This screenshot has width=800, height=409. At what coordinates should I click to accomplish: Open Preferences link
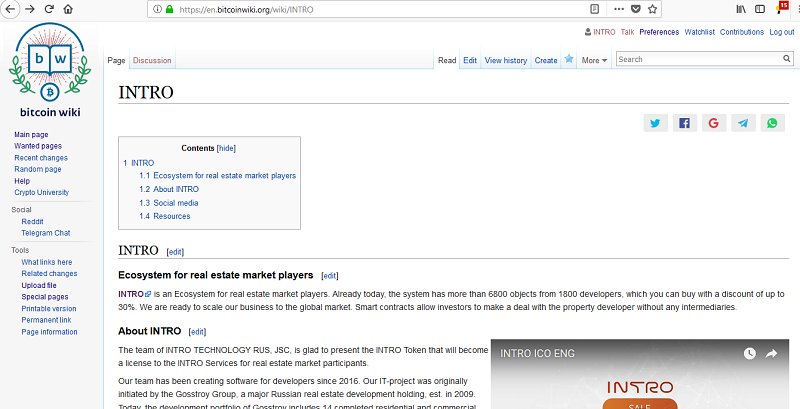point(659,32)
